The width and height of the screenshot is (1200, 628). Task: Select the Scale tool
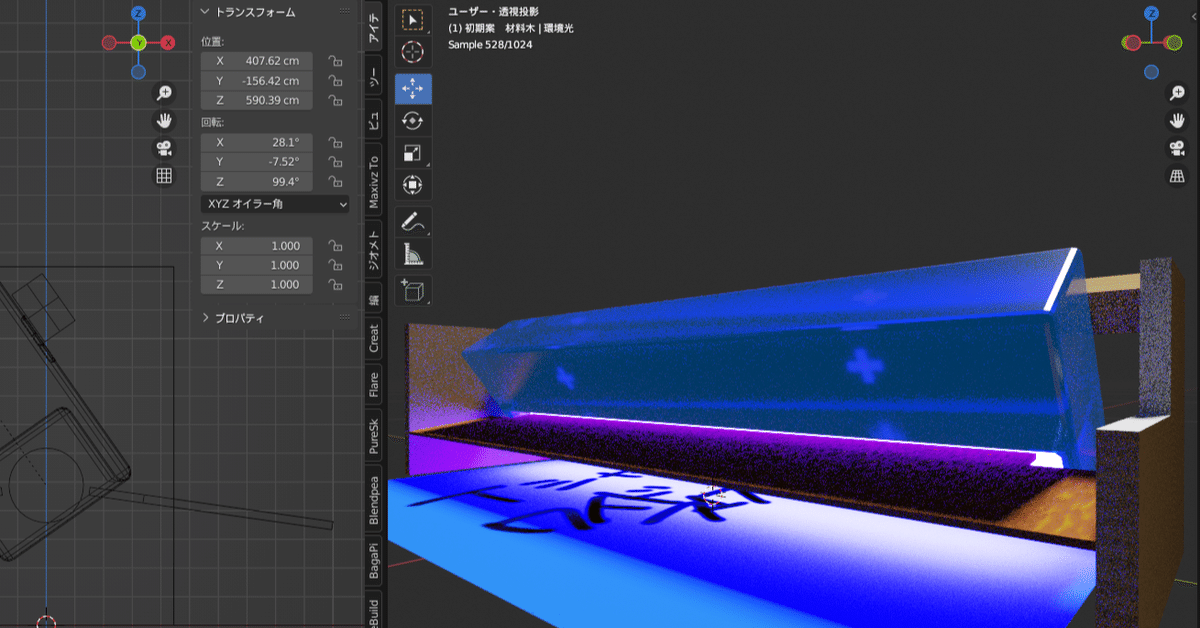pyautogui.click(x=412, y=153)
